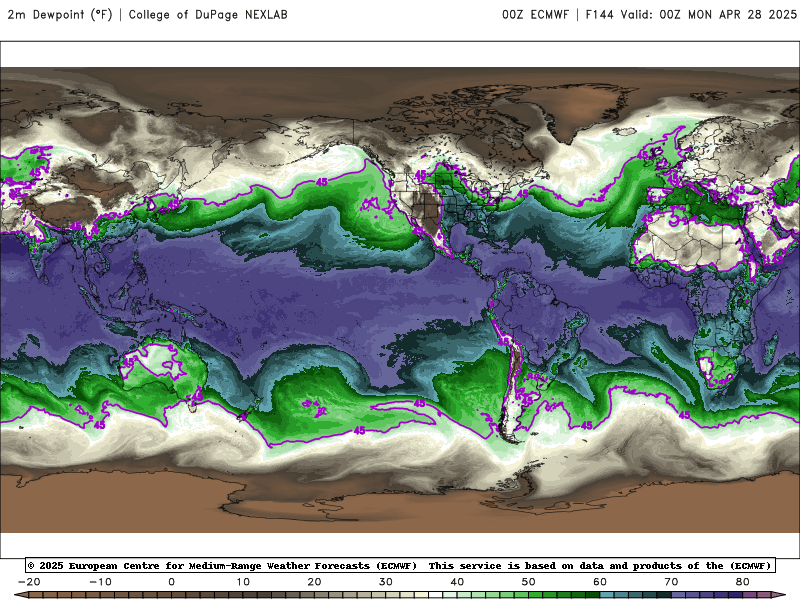Click the -20 color scale label

(29, 582)
